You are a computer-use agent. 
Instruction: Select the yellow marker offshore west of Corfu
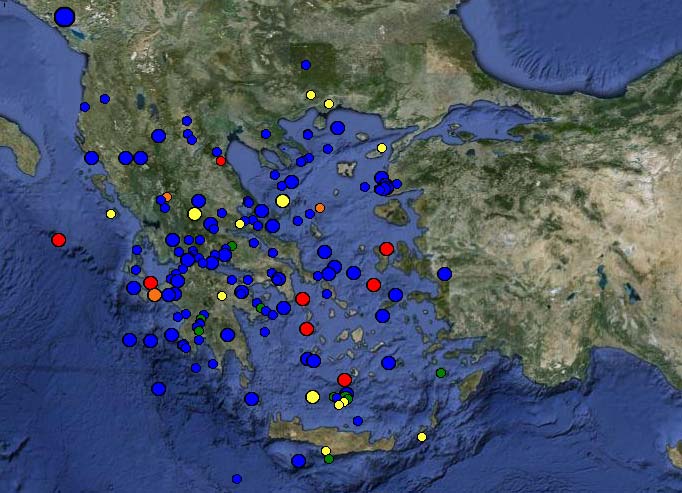tap(111, 214)
